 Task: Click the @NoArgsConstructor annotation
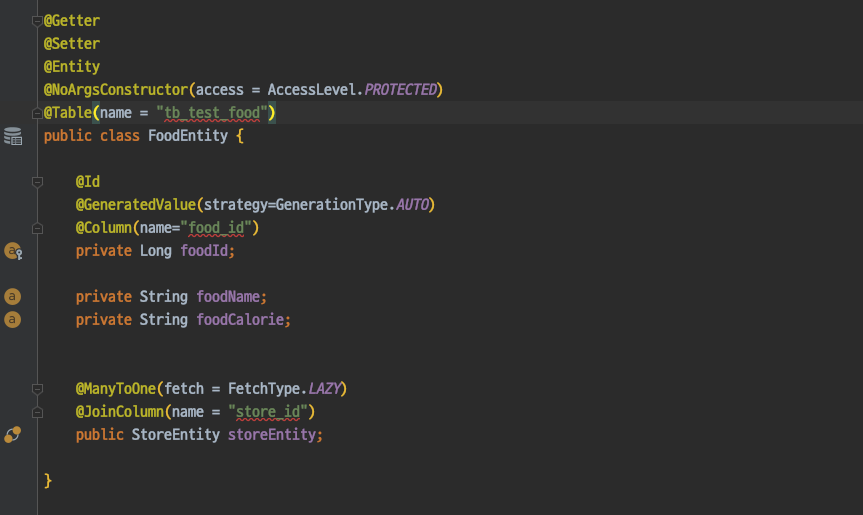click(116, 90)
